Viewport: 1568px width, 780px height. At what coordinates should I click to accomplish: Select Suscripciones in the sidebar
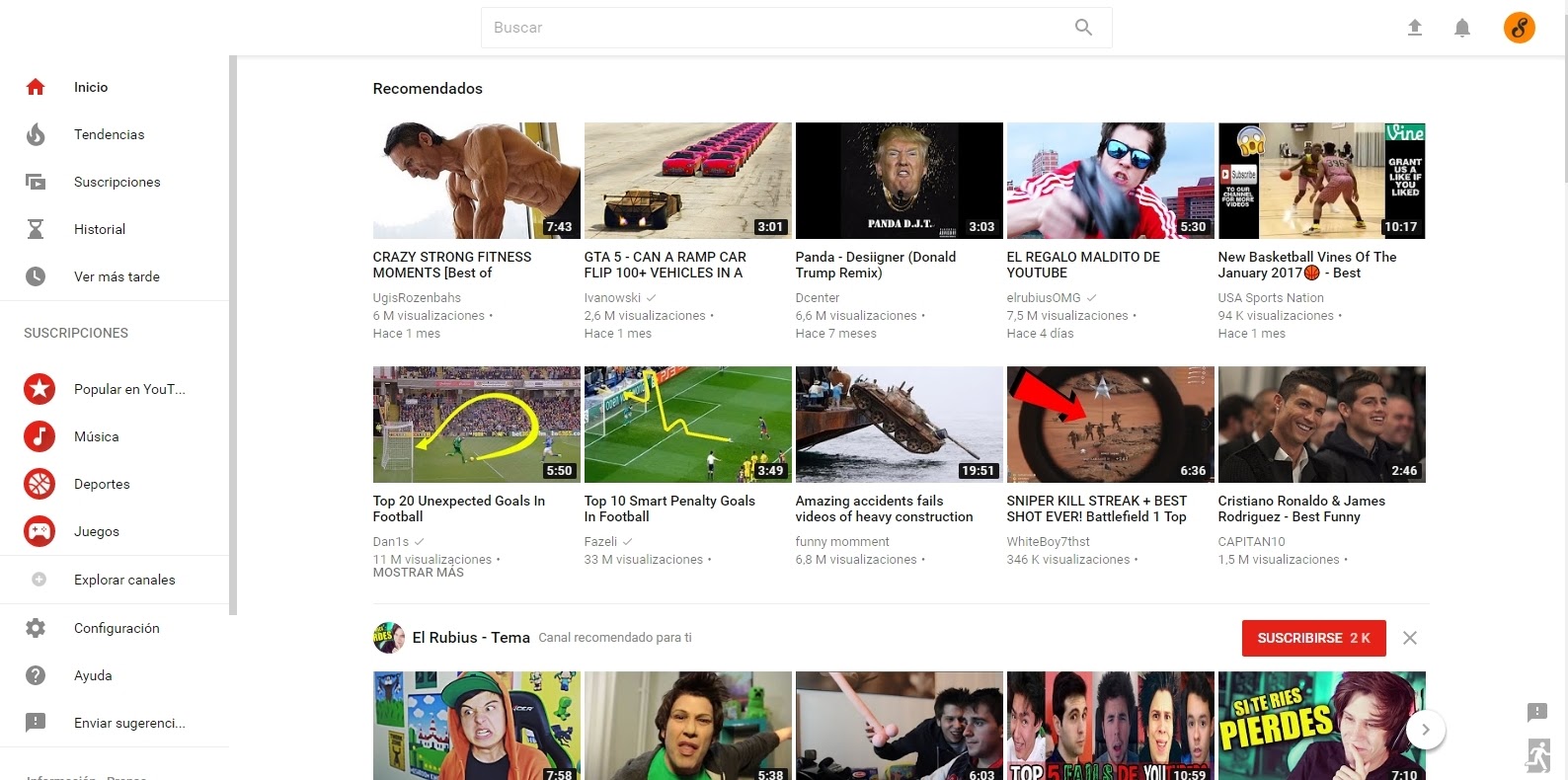[x=117, y=182]
